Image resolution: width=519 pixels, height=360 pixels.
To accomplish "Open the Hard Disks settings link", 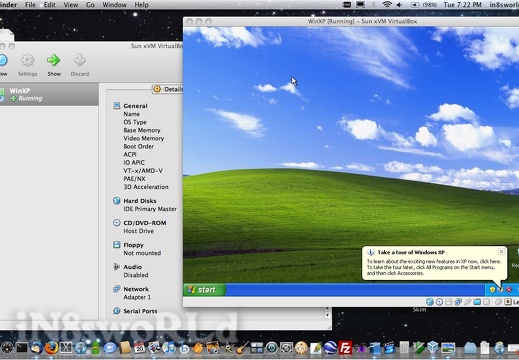I will click(x=140, y=201).
